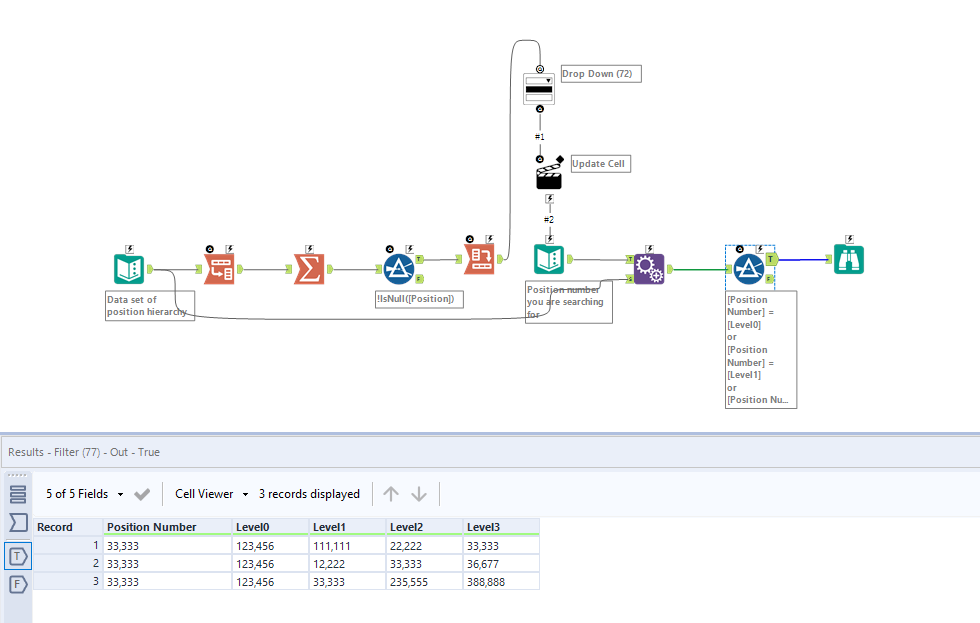The height and width of the screenshot is (623, 980).
Task: Select the position hierarchy Text Input tool
Action: click(129, 269)
